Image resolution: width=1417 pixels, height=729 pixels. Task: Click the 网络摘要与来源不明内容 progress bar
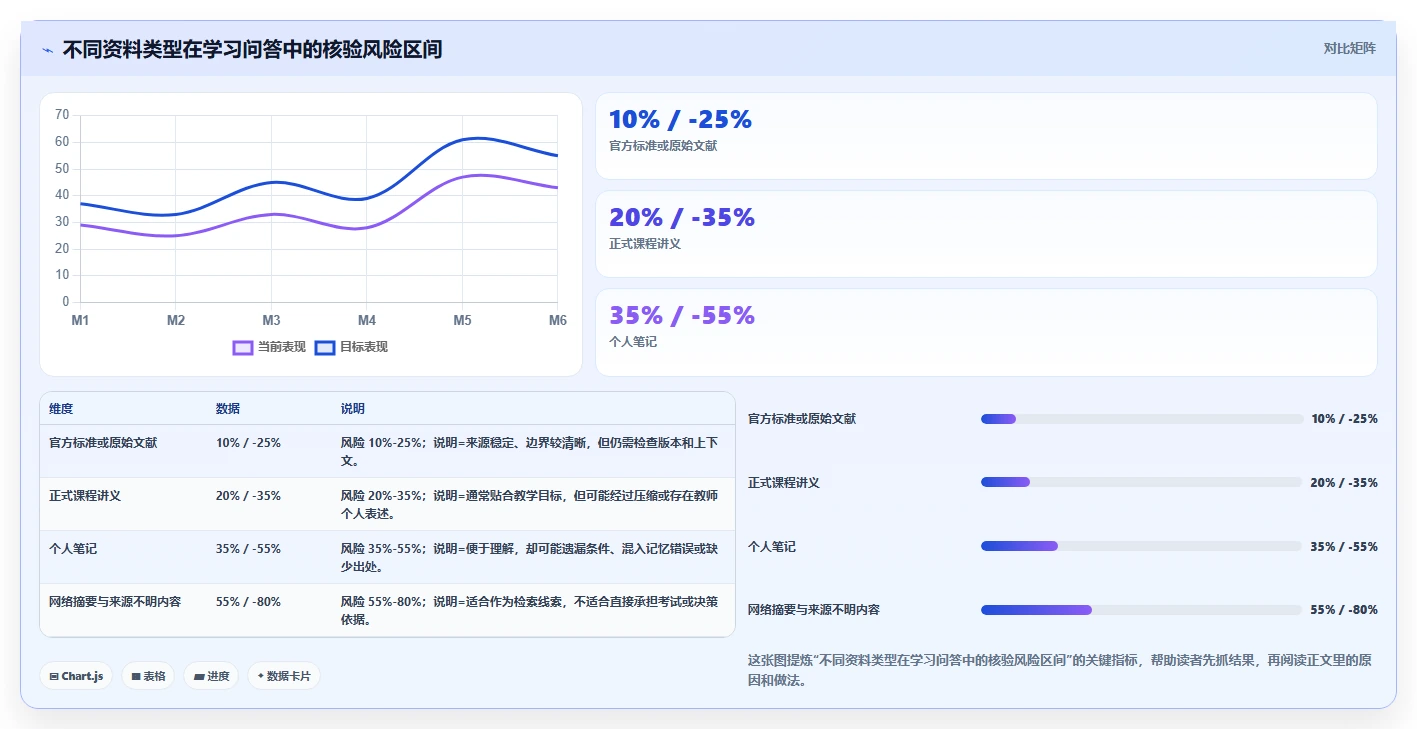(1142, 610)
